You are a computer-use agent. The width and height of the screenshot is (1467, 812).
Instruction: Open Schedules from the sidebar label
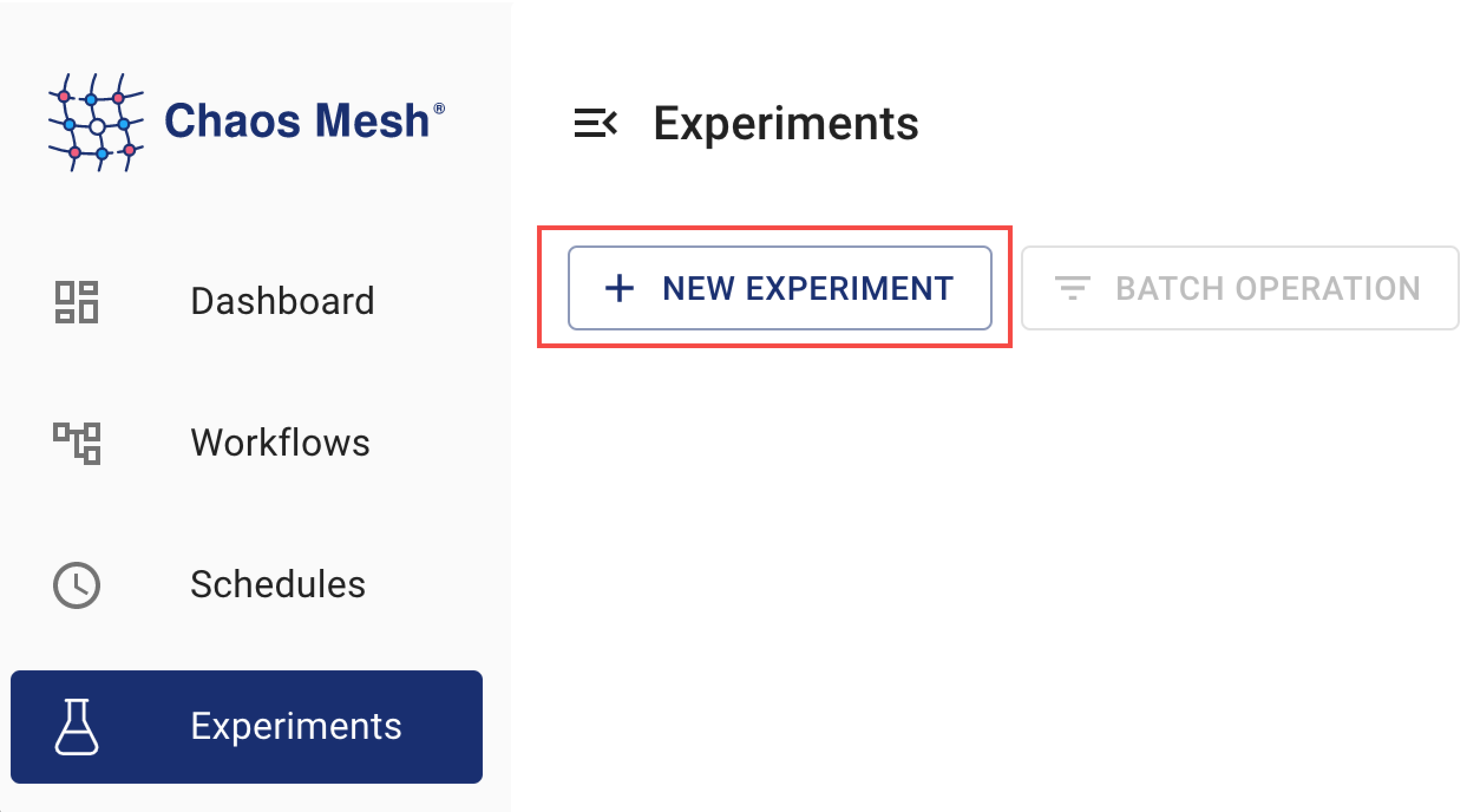(x=277, y=584)
